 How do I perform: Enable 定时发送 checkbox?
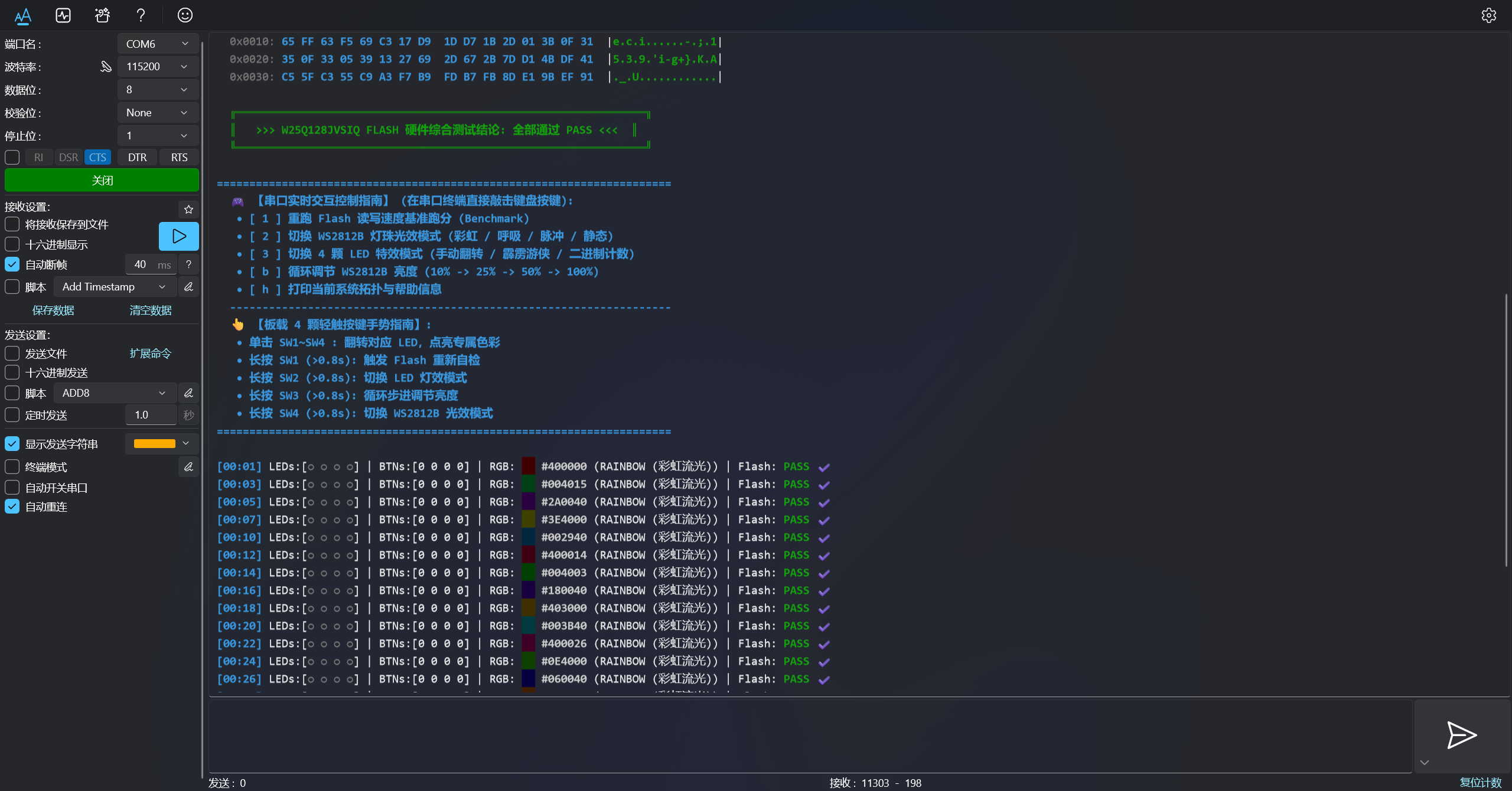[12, 415]
